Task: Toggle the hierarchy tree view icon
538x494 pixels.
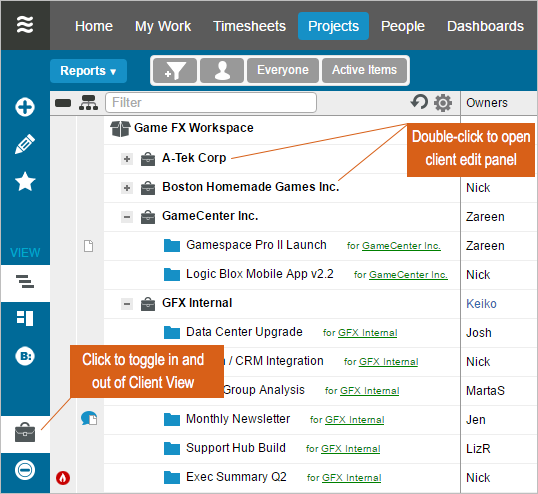Action: click(89, 103)
